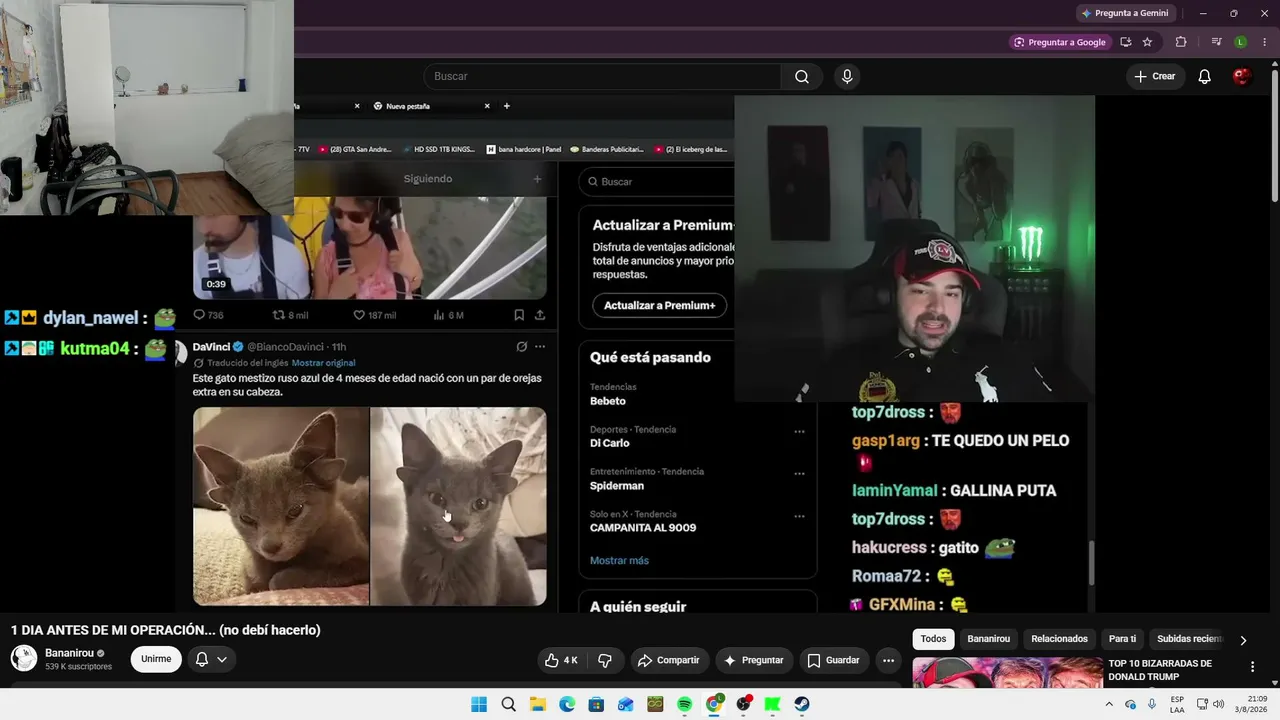Show hidden system tray icons chevron

tap(1110, 704)
